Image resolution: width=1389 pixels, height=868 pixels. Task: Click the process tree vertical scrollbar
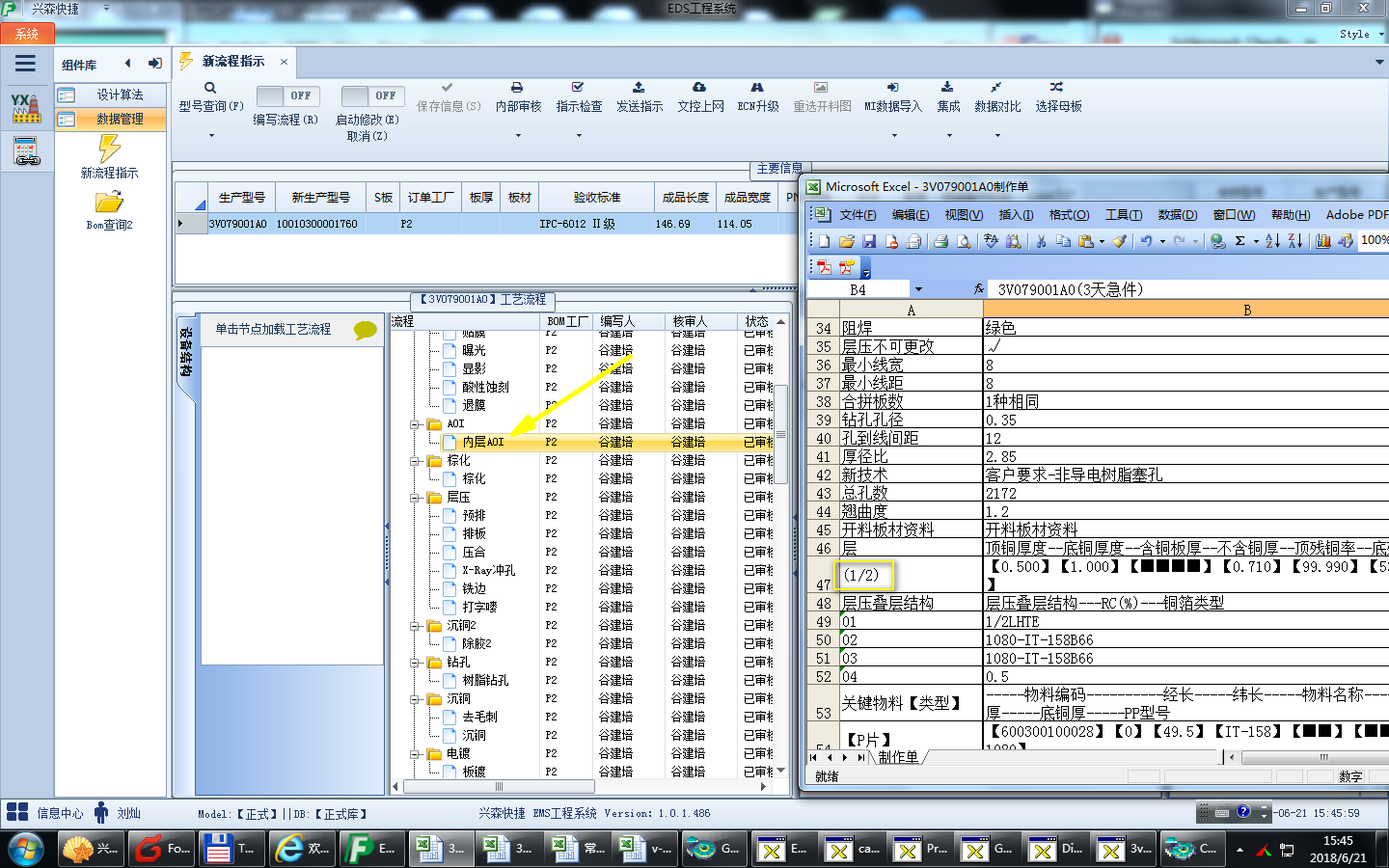point(780,436)
